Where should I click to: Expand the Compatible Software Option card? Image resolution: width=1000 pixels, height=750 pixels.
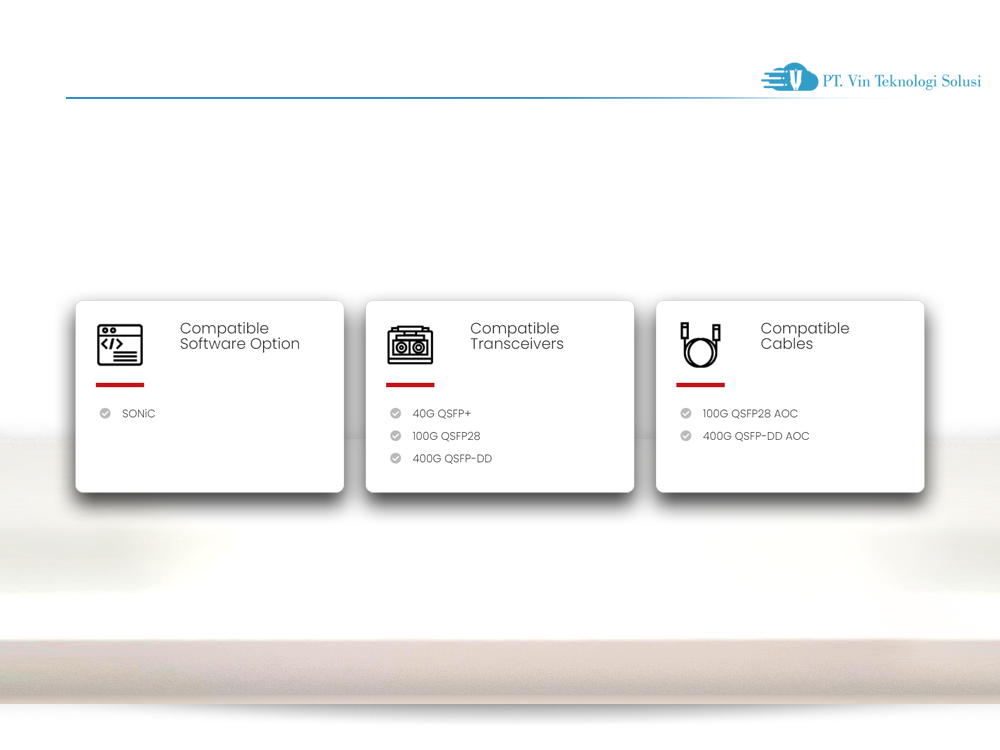coord(209,396)
